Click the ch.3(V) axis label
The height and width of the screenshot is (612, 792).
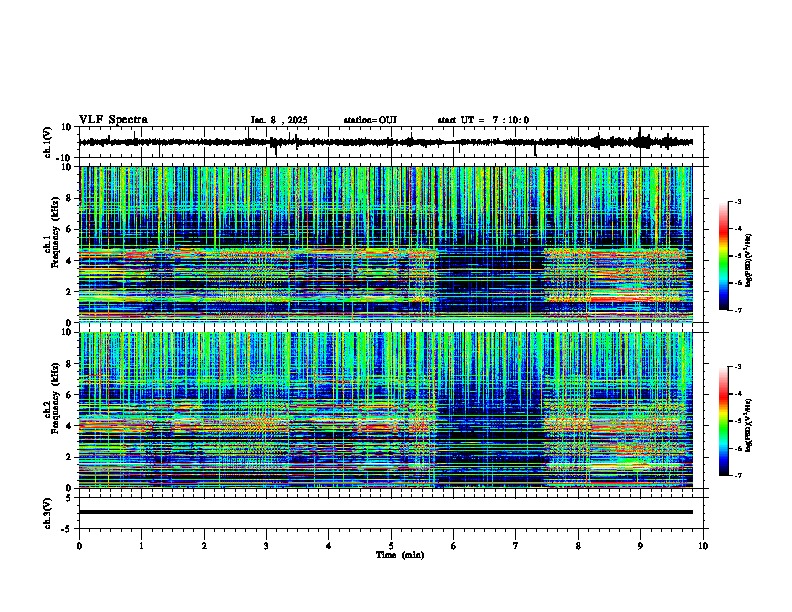(x=47, y=513)
